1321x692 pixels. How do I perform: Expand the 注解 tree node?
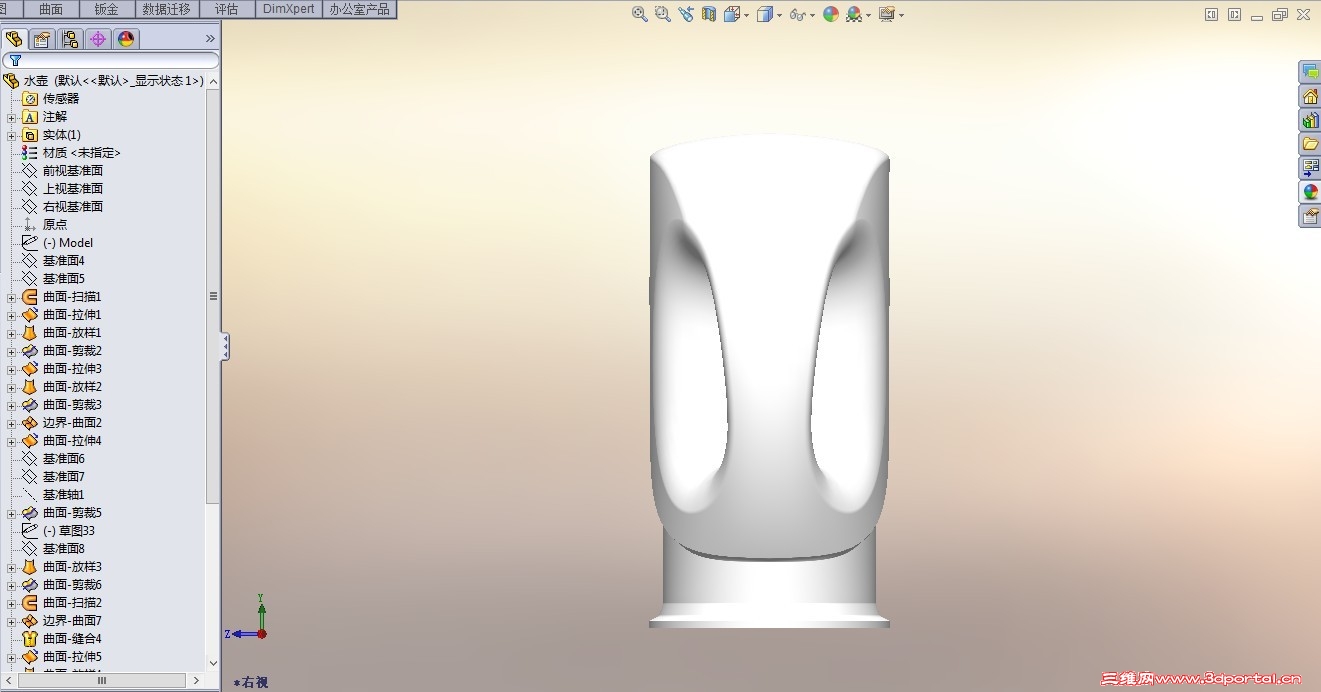click(x=12, y=117)
